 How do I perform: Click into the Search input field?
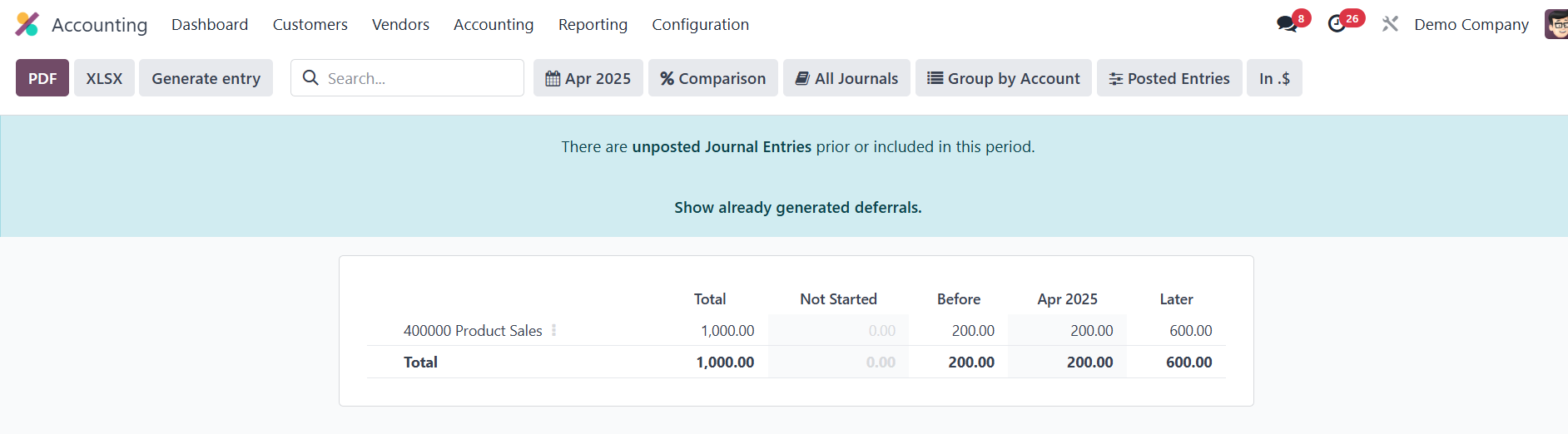click(420, 78)
